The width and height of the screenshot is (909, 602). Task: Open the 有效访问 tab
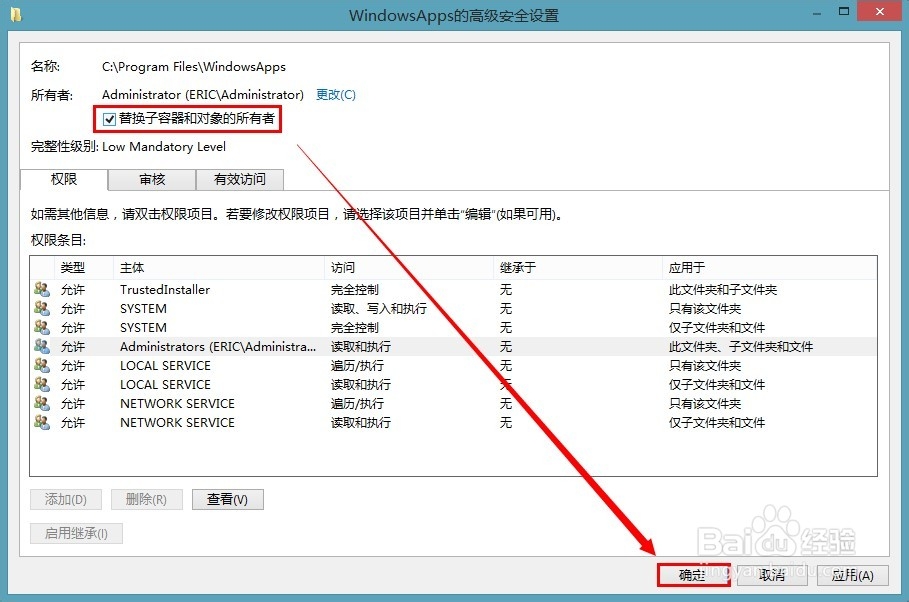[240, 180]
